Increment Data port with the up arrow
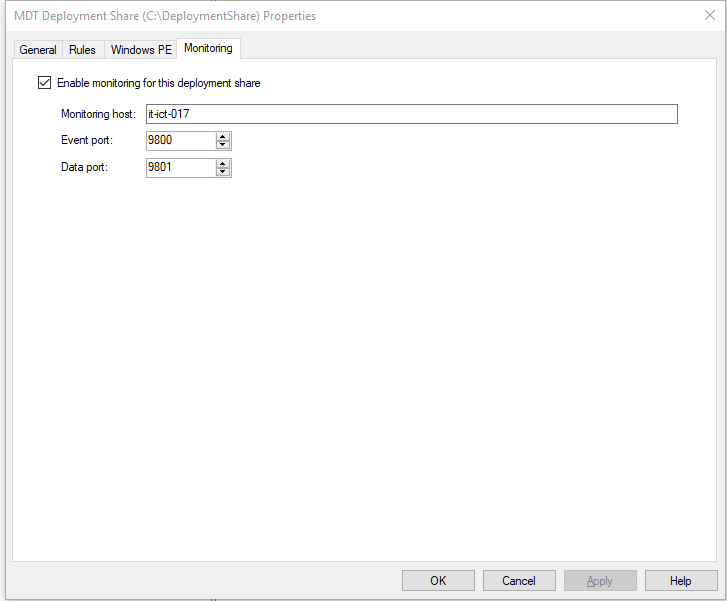This screenshot has height=601, width=727. (x=223, y=164)
